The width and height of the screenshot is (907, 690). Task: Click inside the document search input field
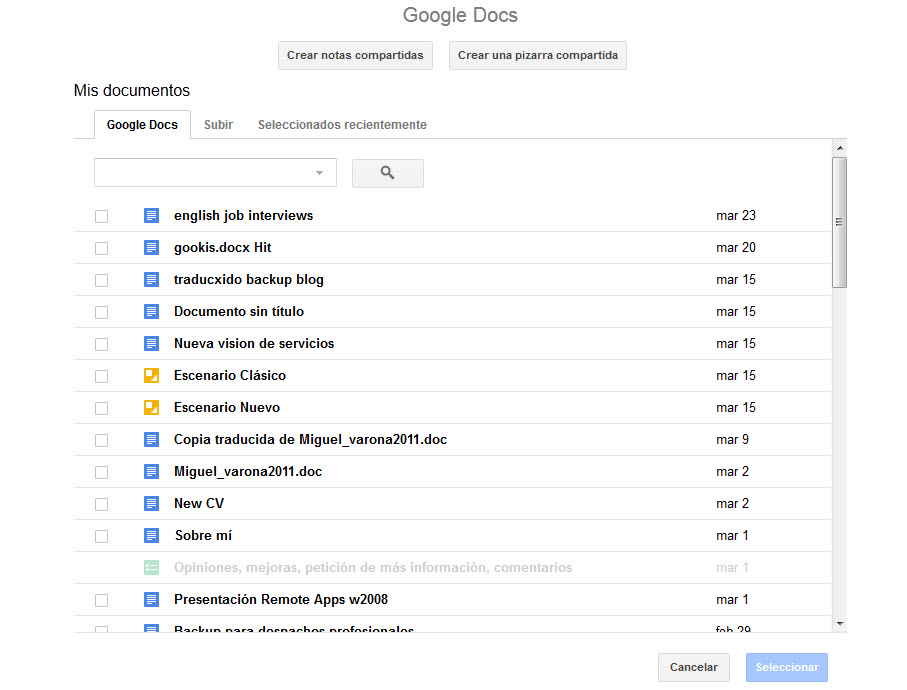(204, 173)
